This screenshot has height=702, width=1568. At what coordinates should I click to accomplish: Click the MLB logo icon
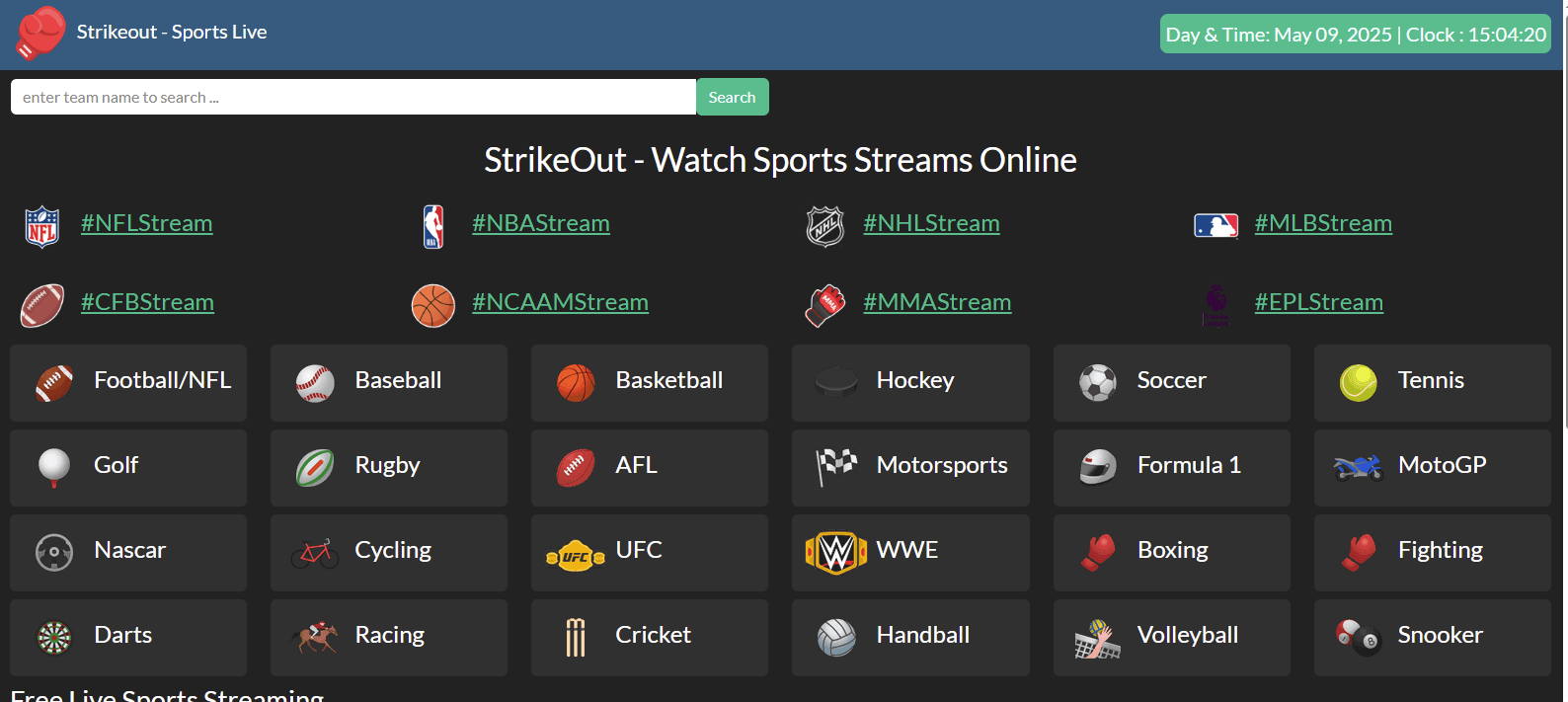pos(1216,226)
